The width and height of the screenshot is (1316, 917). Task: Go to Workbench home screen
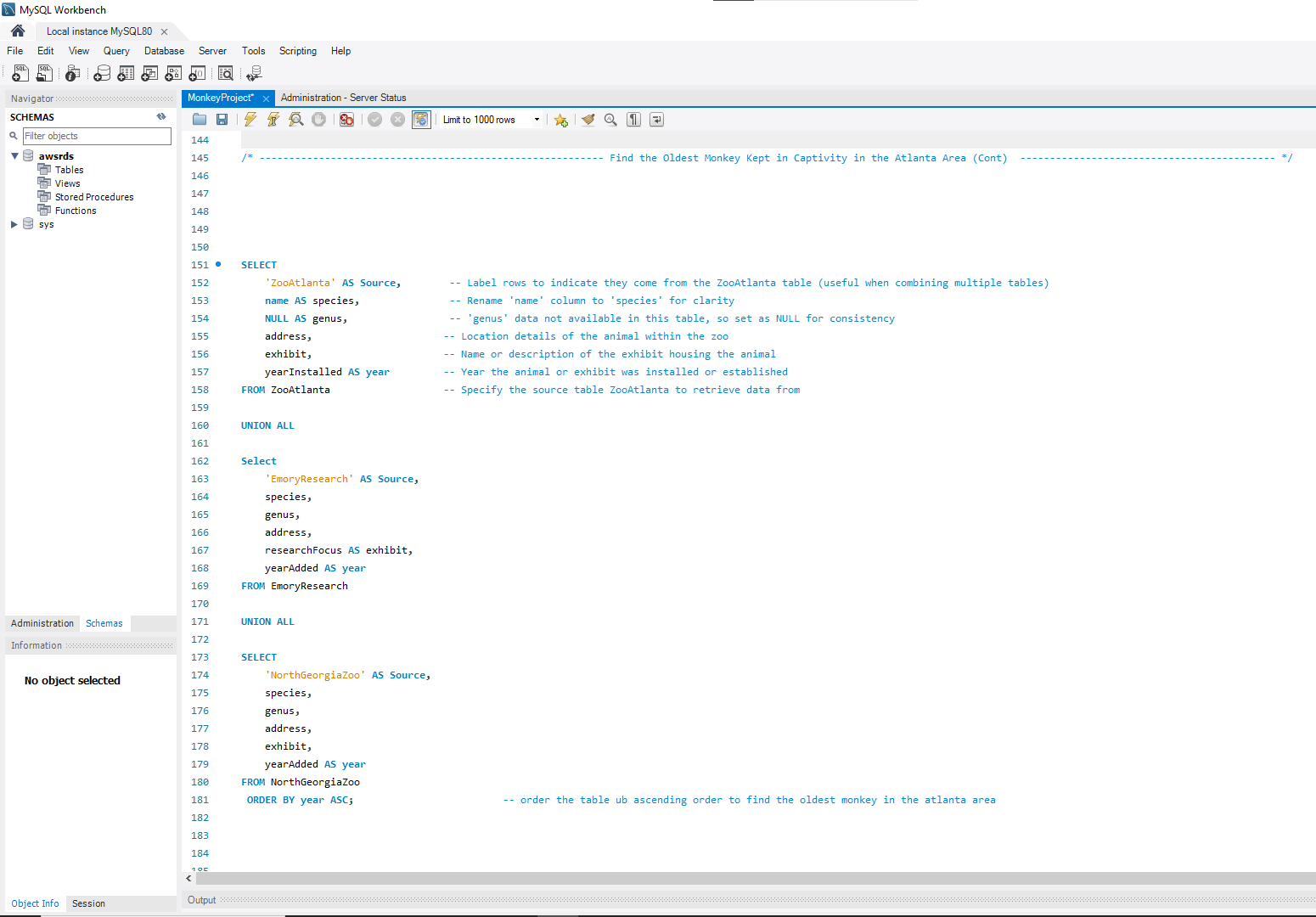(x=18, y=31)
